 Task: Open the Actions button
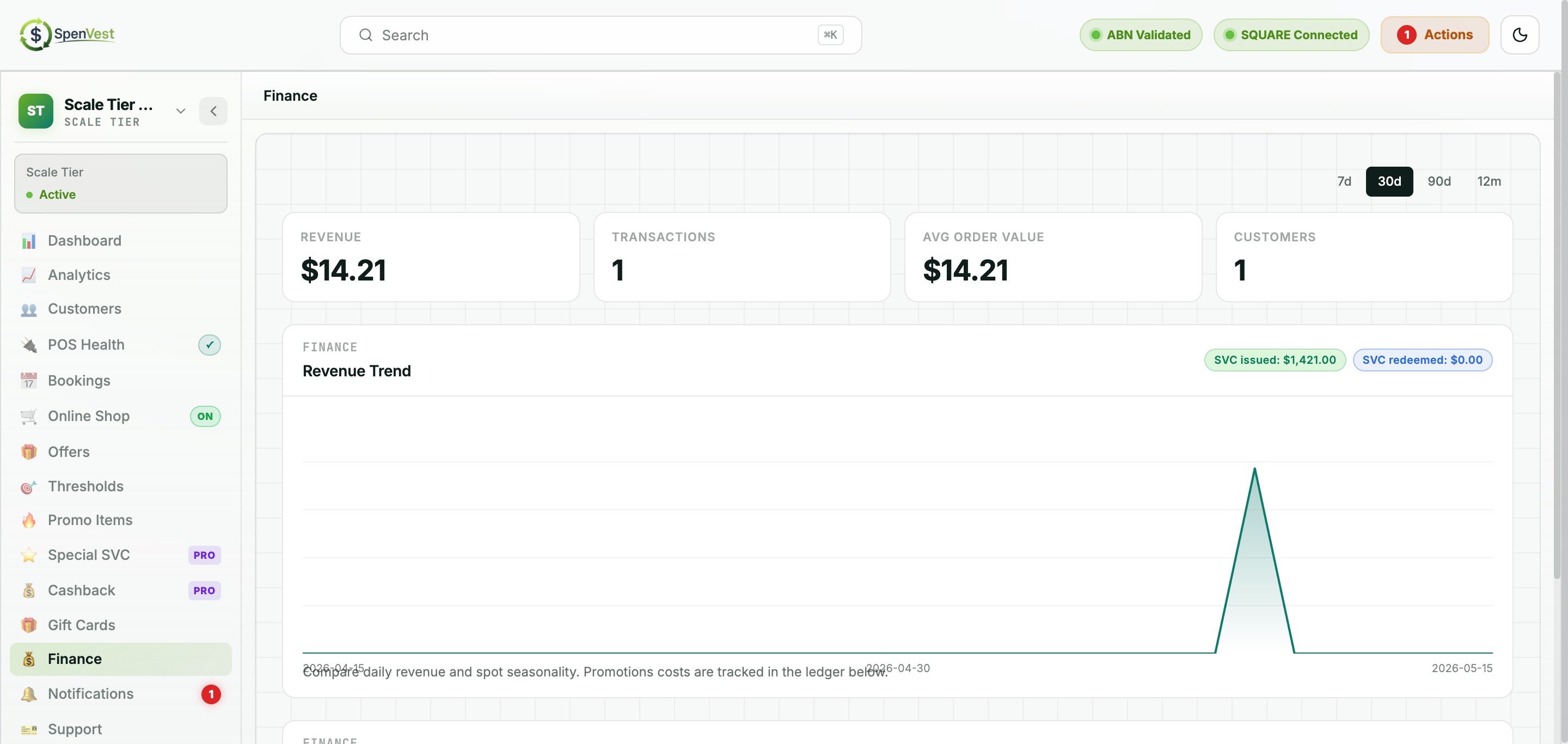point(1434,35)
